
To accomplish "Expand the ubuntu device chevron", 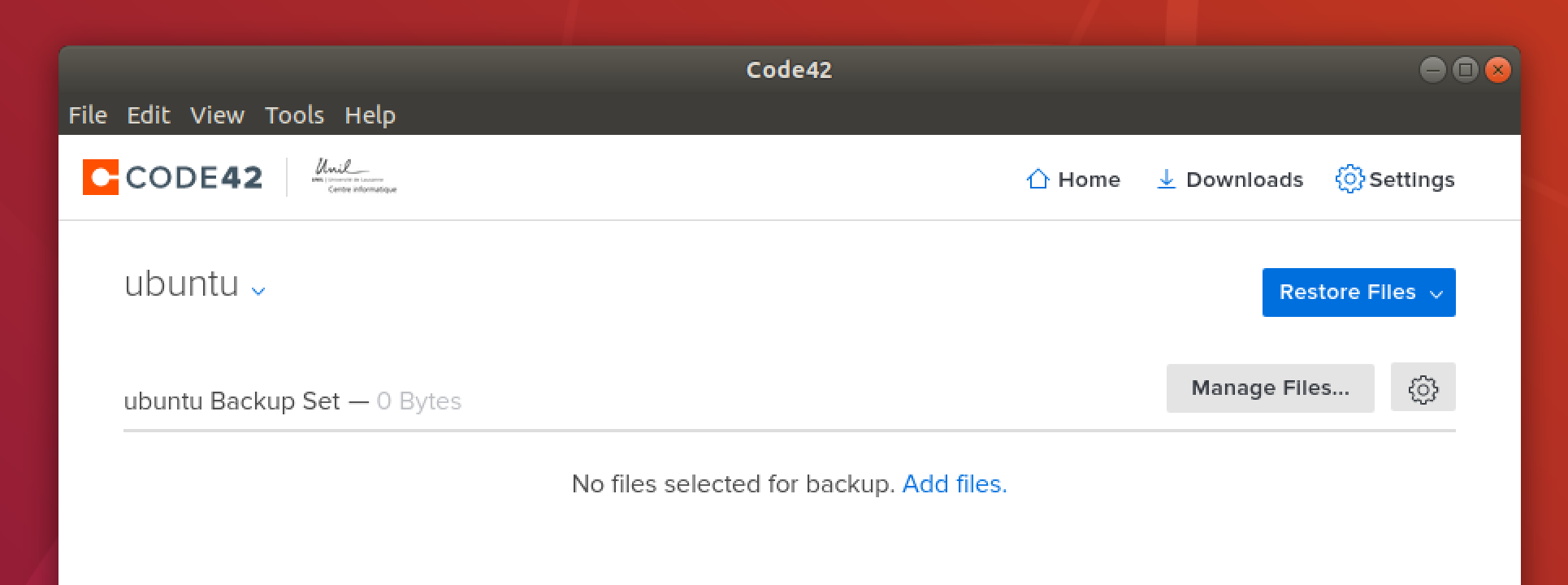I will pos(258,290).
